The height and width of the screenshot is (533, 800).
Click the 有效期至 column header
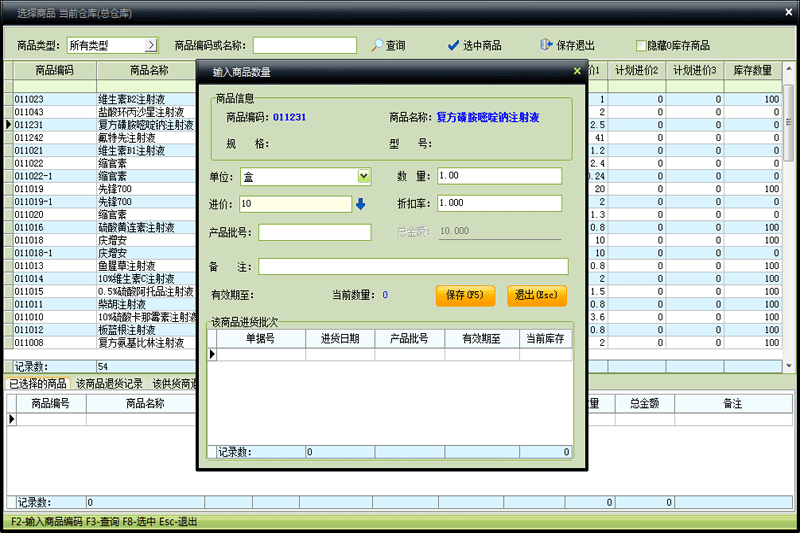[x=482, y=339]
